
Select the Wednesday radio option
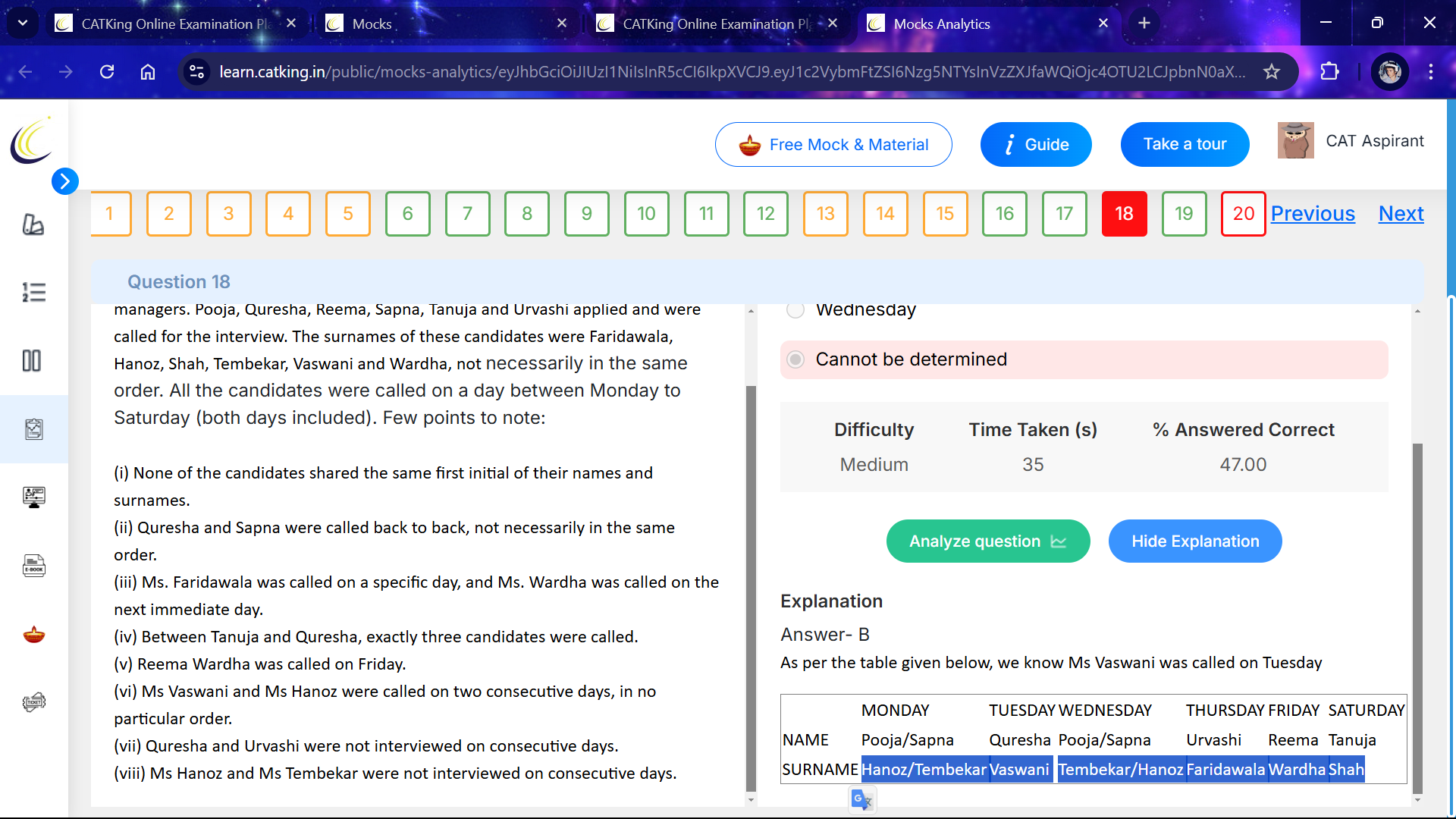795,309
